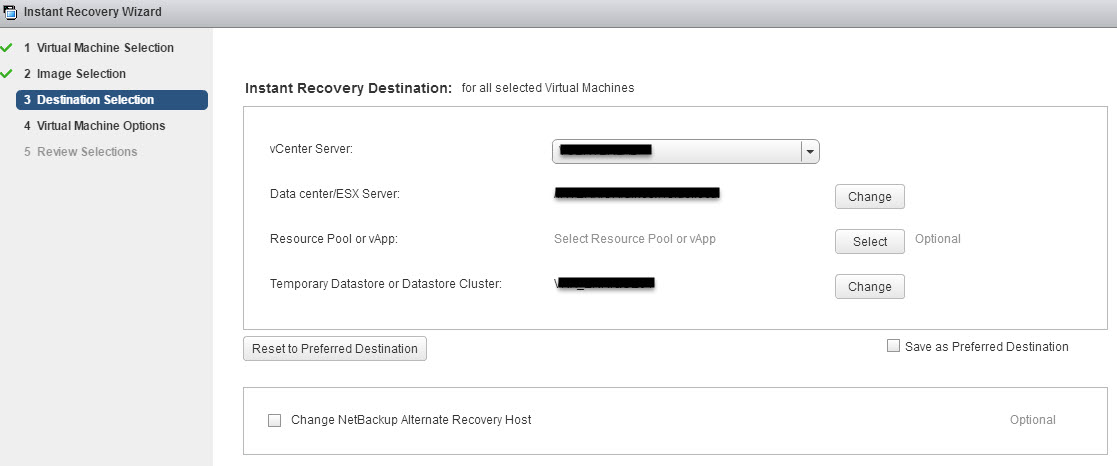Click the Instant Recovery Wizard title icon
The width and height of the screenshot is (1117, 466).
(x=9, y=12)
